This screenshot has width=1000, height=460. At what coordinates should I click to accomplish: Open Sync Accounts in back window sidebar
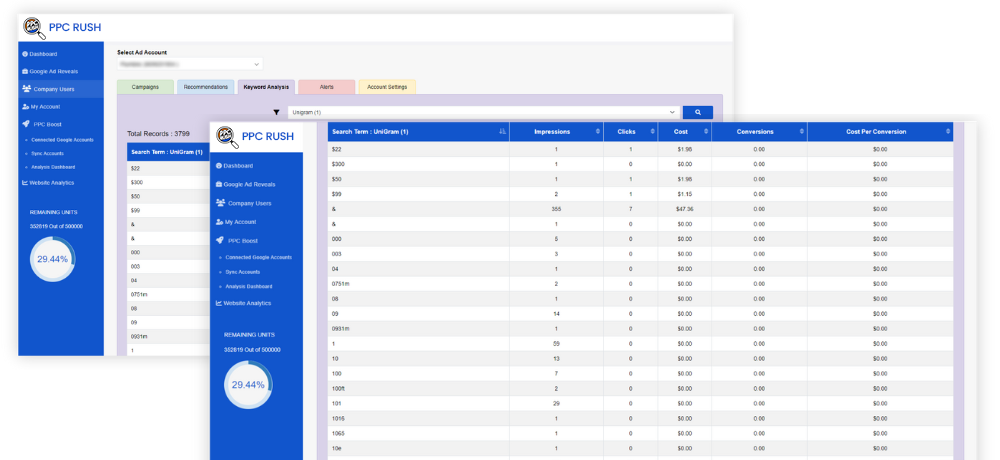click(x=47, y=154)
